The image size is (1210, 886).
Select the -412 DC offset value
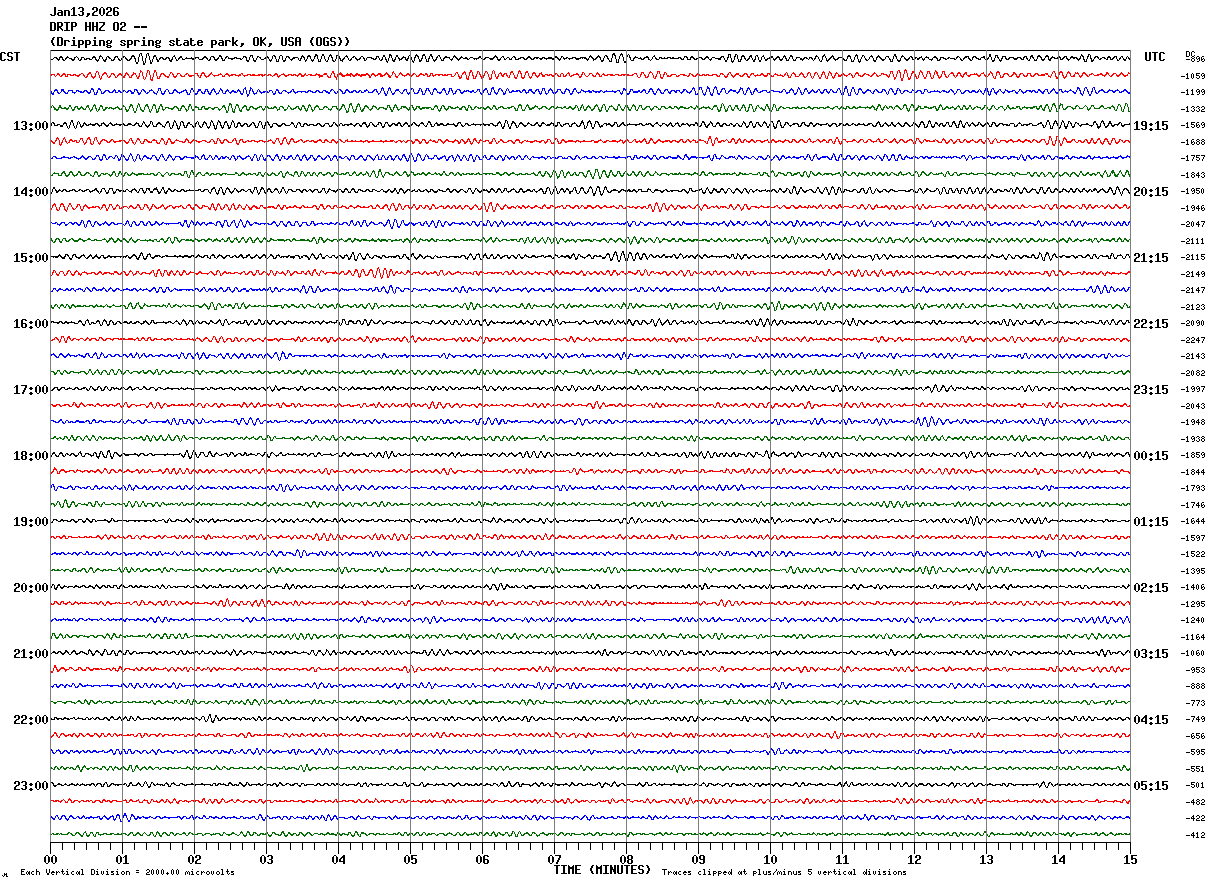coord(1194,835)
